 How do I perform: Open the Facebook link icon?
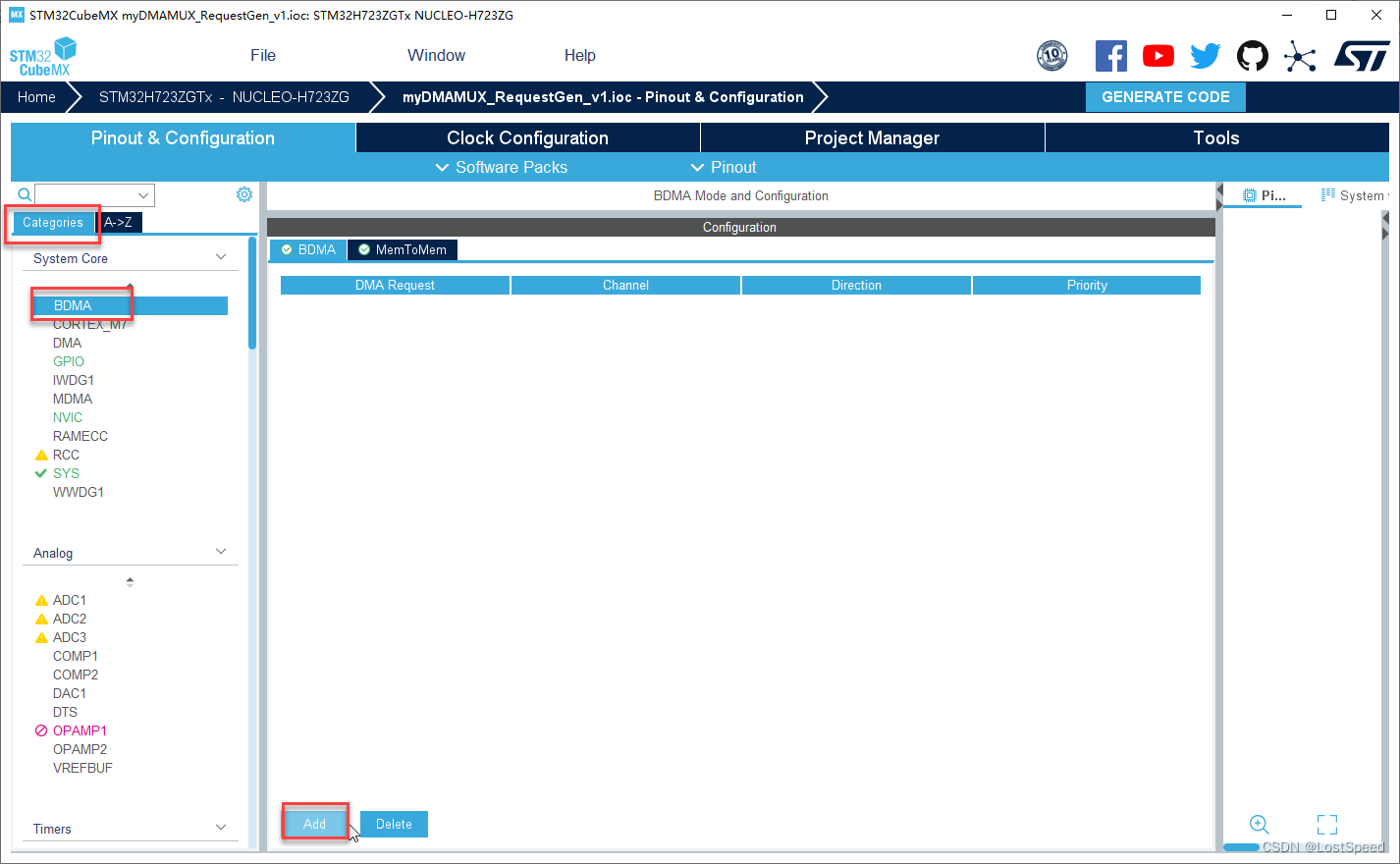pos(1110,56)
